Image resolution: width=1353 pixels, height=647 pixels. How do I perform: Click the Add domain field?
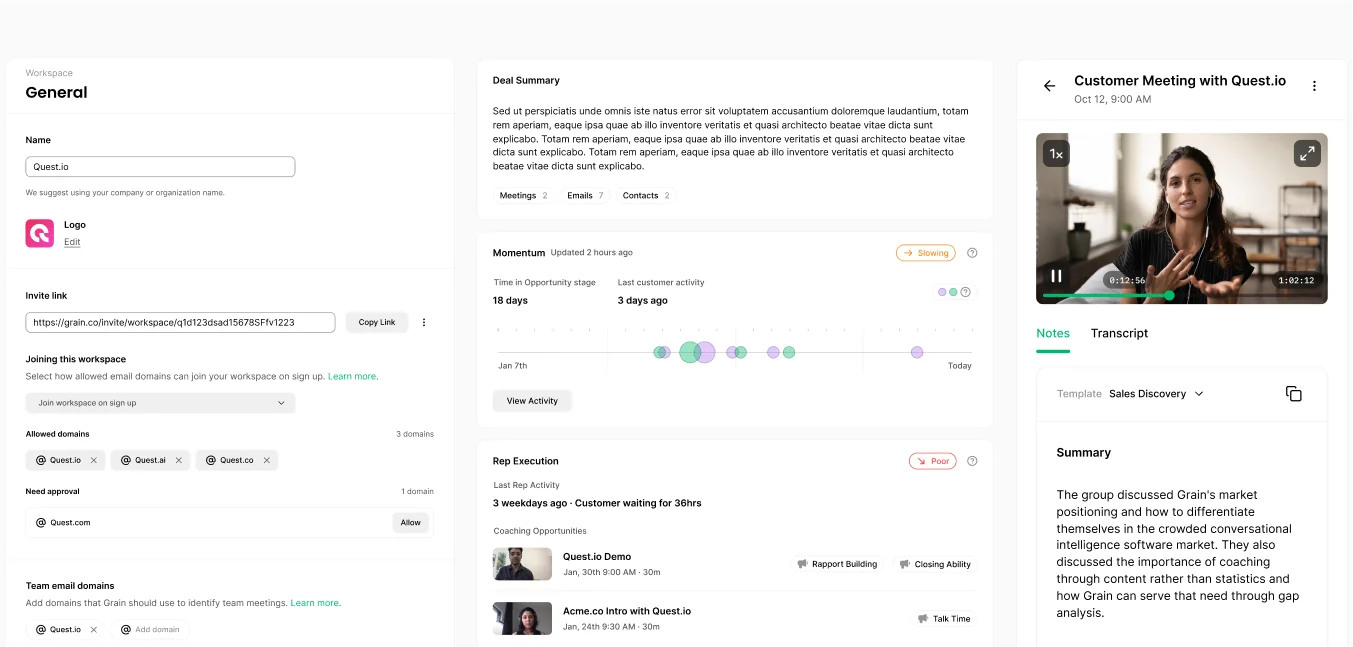click(151, 630)
